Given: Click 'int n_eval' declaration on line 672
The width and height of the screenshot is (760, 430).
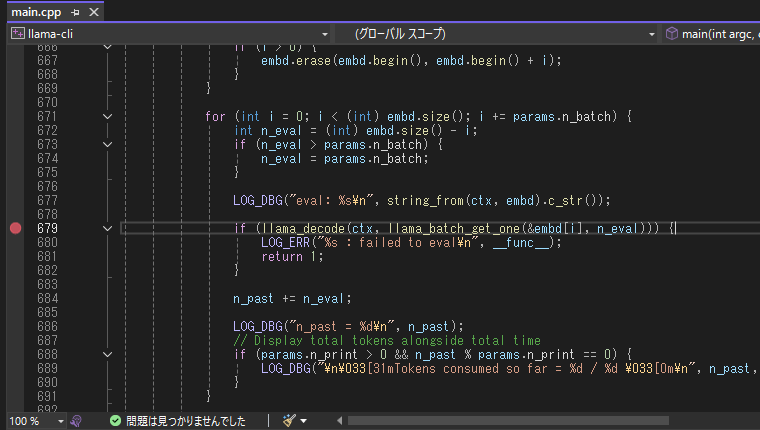Looking at the screenshot, I should pos(268,130).
